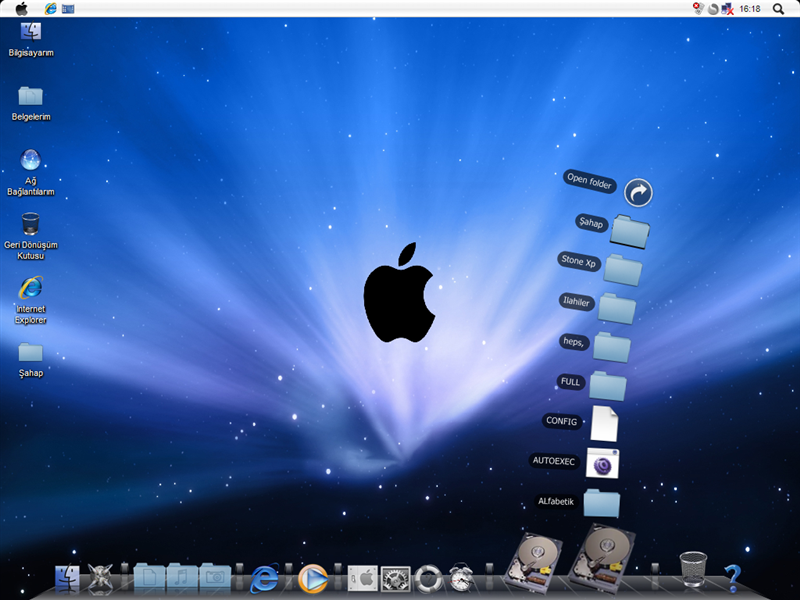Image resolution: width=800 pixels, height=600 pixels.
Task: Click the silver X-shaped icon in the dock
Action: pos(100,578)
